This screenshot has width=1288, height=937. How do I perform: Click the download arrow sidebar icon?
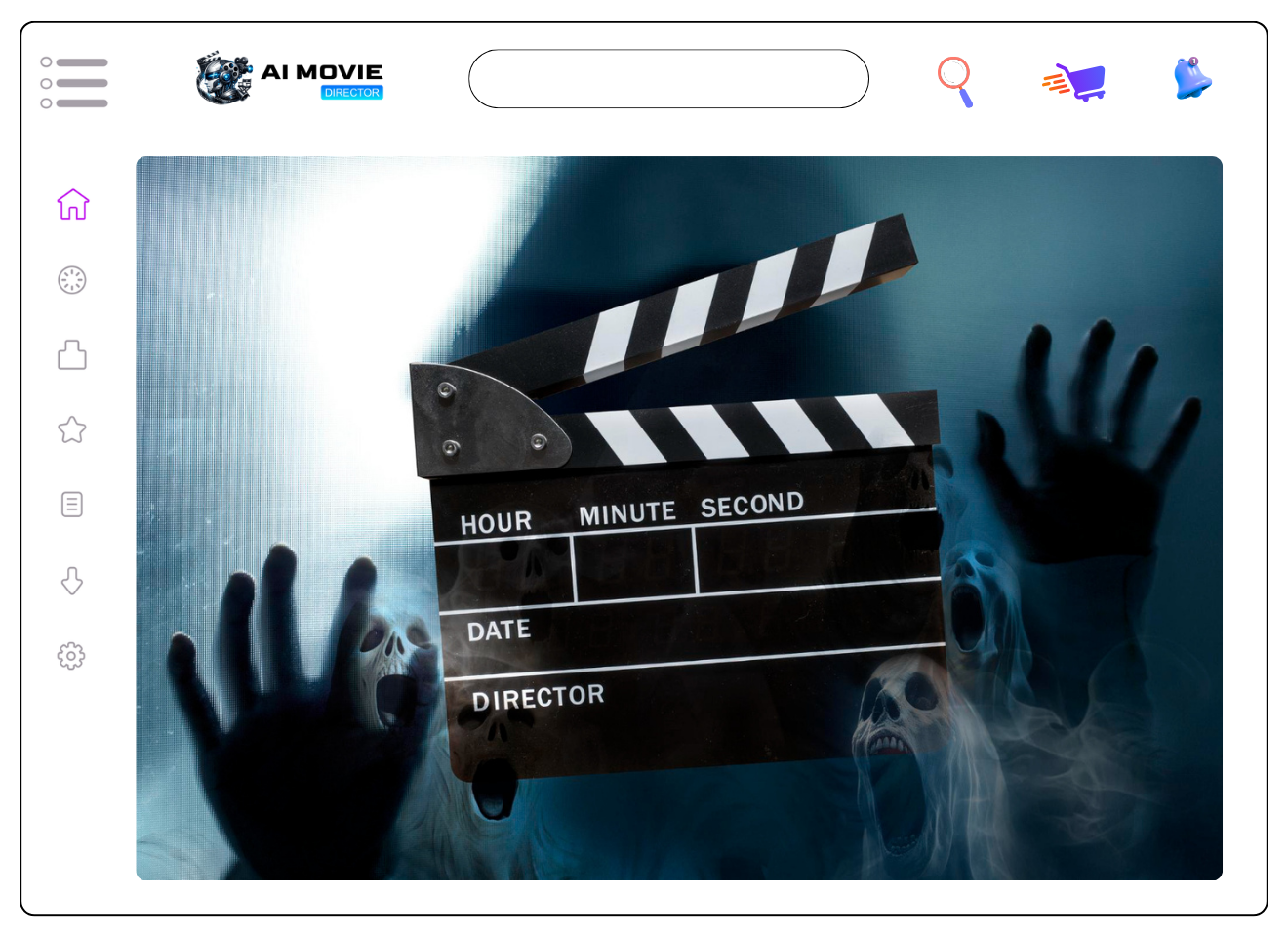72,581
